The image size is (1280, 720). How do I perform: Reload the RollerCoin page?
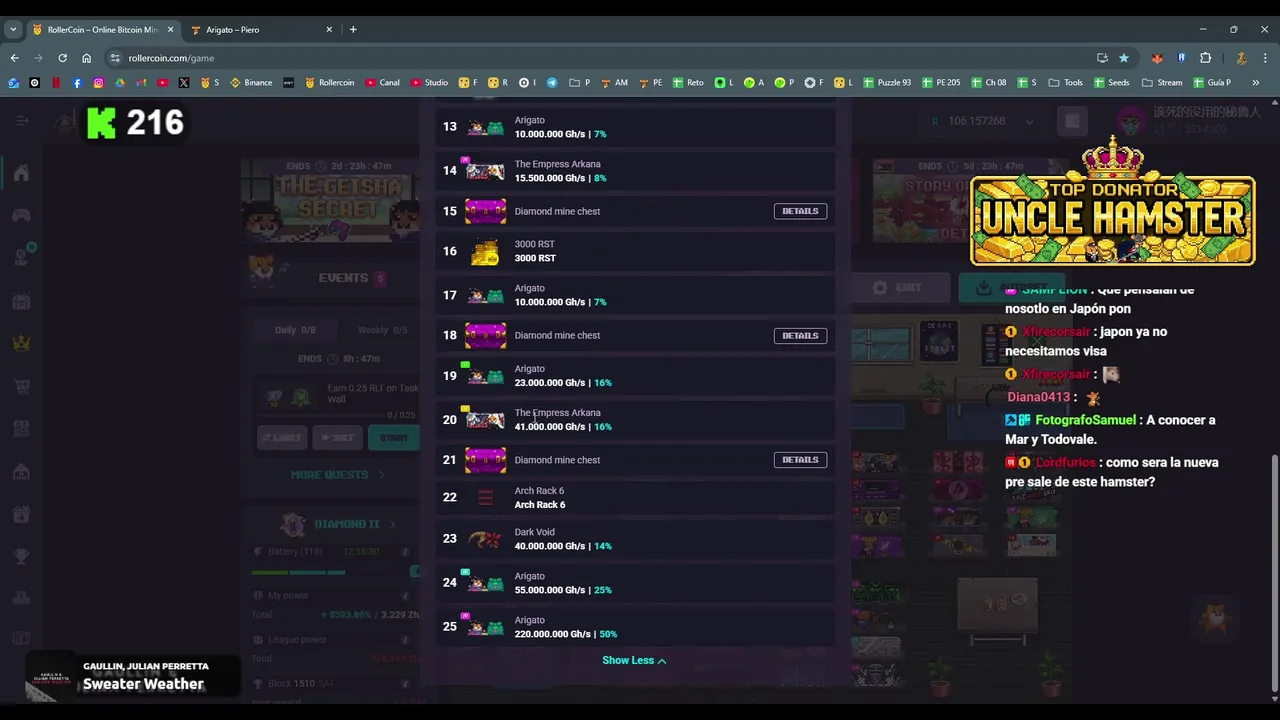(x=60, y=58)
